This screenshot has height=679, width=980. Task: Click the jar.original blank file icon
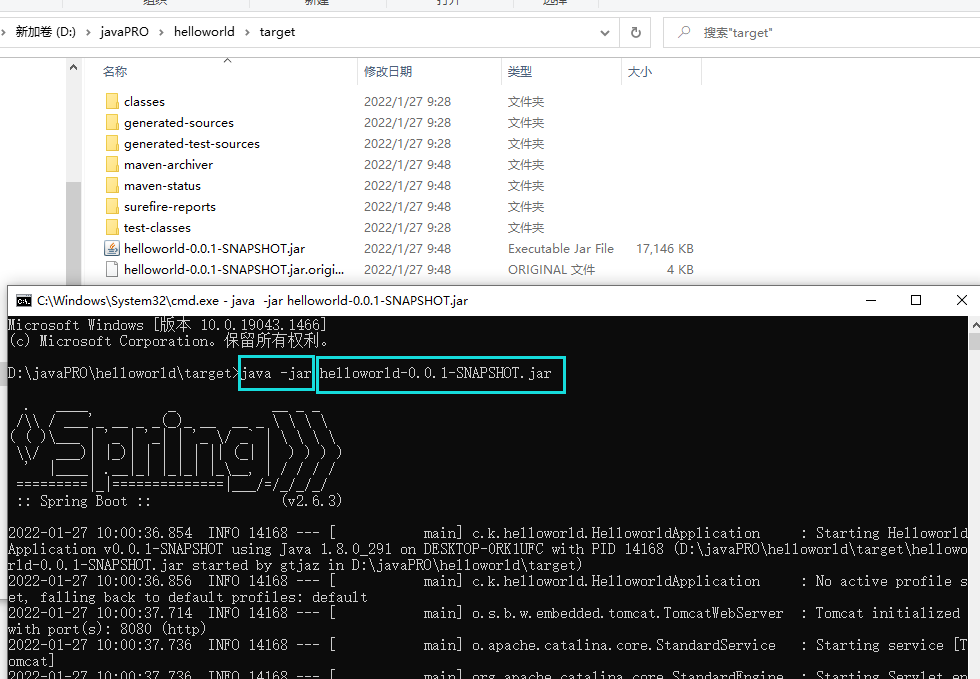coord(112,269)
